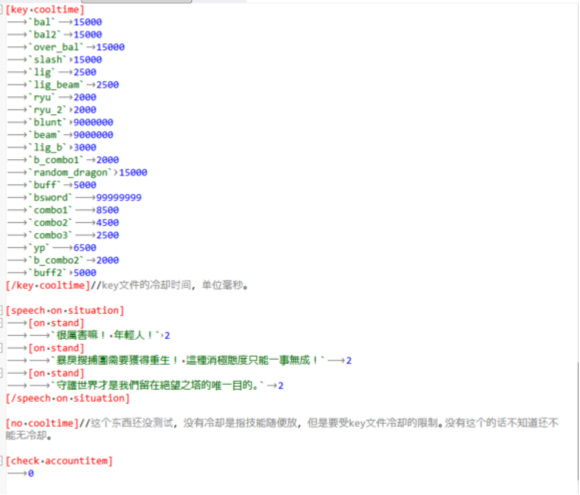Click the closing [/speech on situation] tag
The image size is (580, 495).
(x=68, y=398)
